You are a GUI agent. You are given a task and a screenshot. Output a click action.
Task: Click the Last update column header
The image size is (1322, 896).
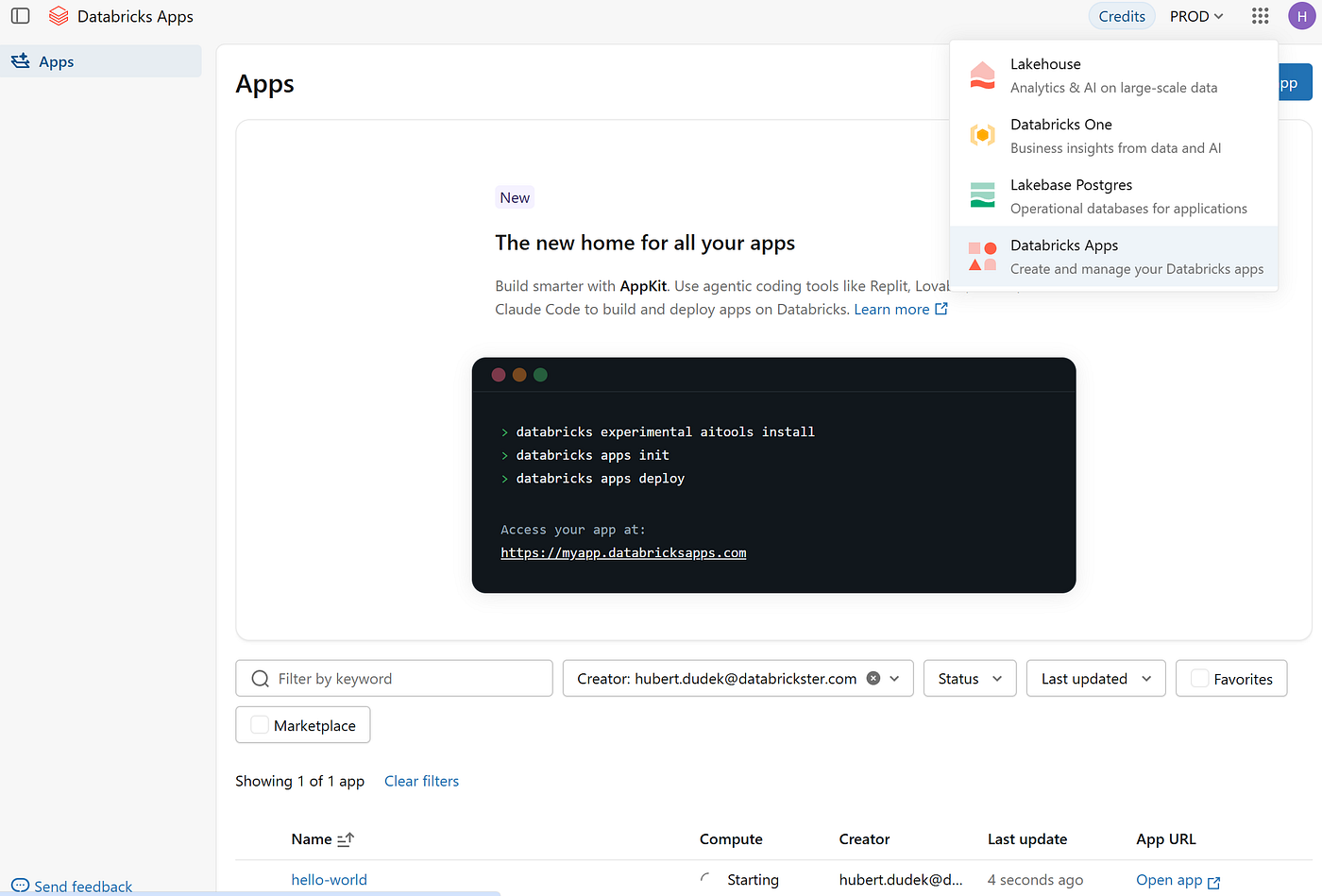point(1027,839)
